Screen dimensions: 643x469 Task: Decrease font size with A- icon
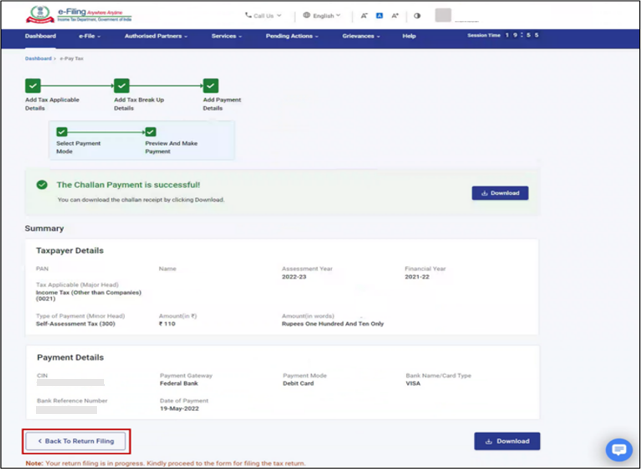pyautogui.click(x=364, y=16)
